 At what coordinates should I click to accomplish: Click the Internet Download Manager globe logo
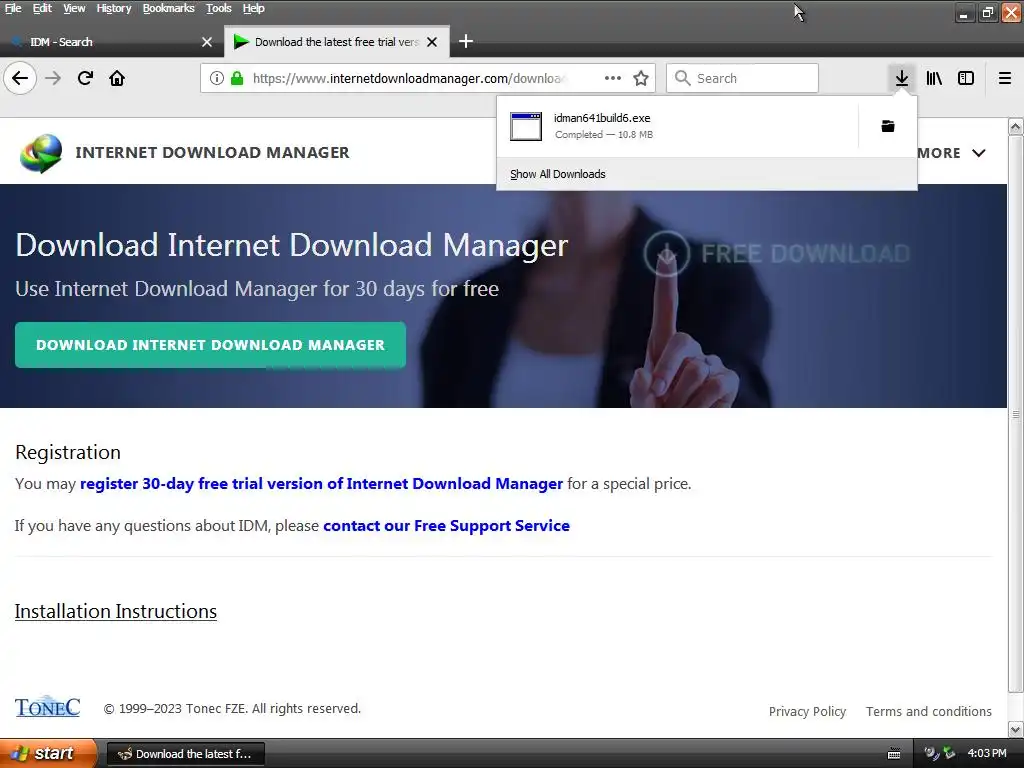tap(41, 153)
